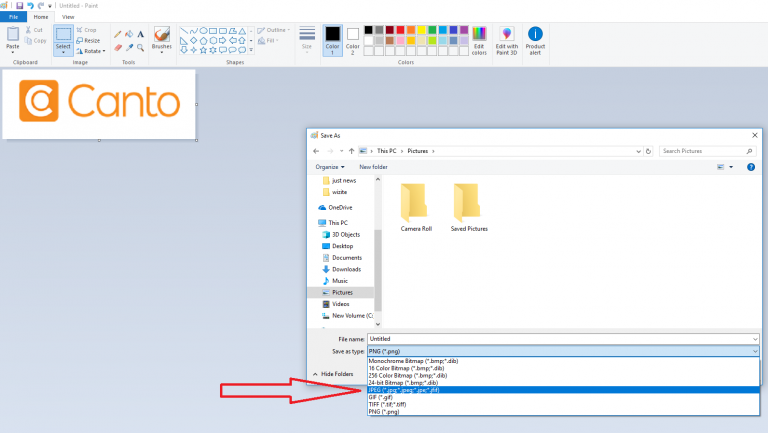The height and width of the screenshot is (433, 768).
Task: Open the File menu tab
Action: coord(13,17)
